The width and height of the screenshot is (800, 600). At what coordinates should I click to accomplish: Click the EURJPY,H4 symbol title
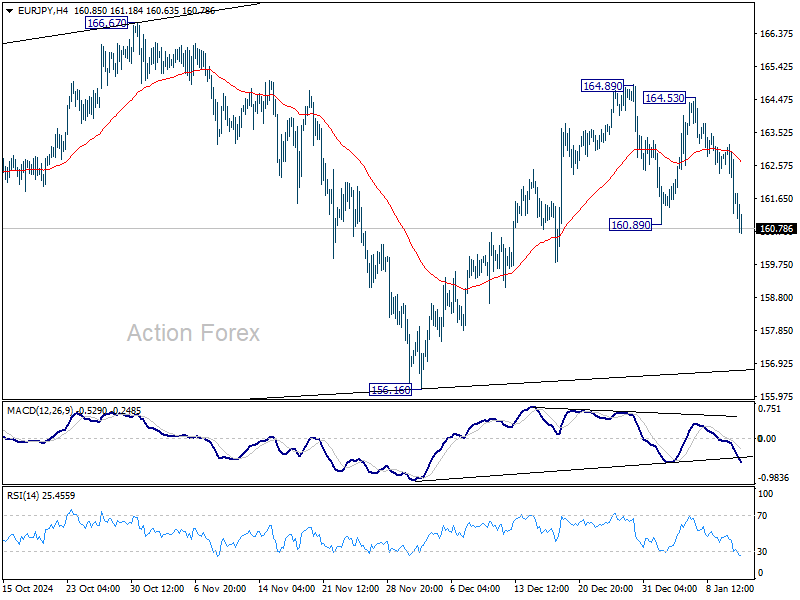coord(43,10)
